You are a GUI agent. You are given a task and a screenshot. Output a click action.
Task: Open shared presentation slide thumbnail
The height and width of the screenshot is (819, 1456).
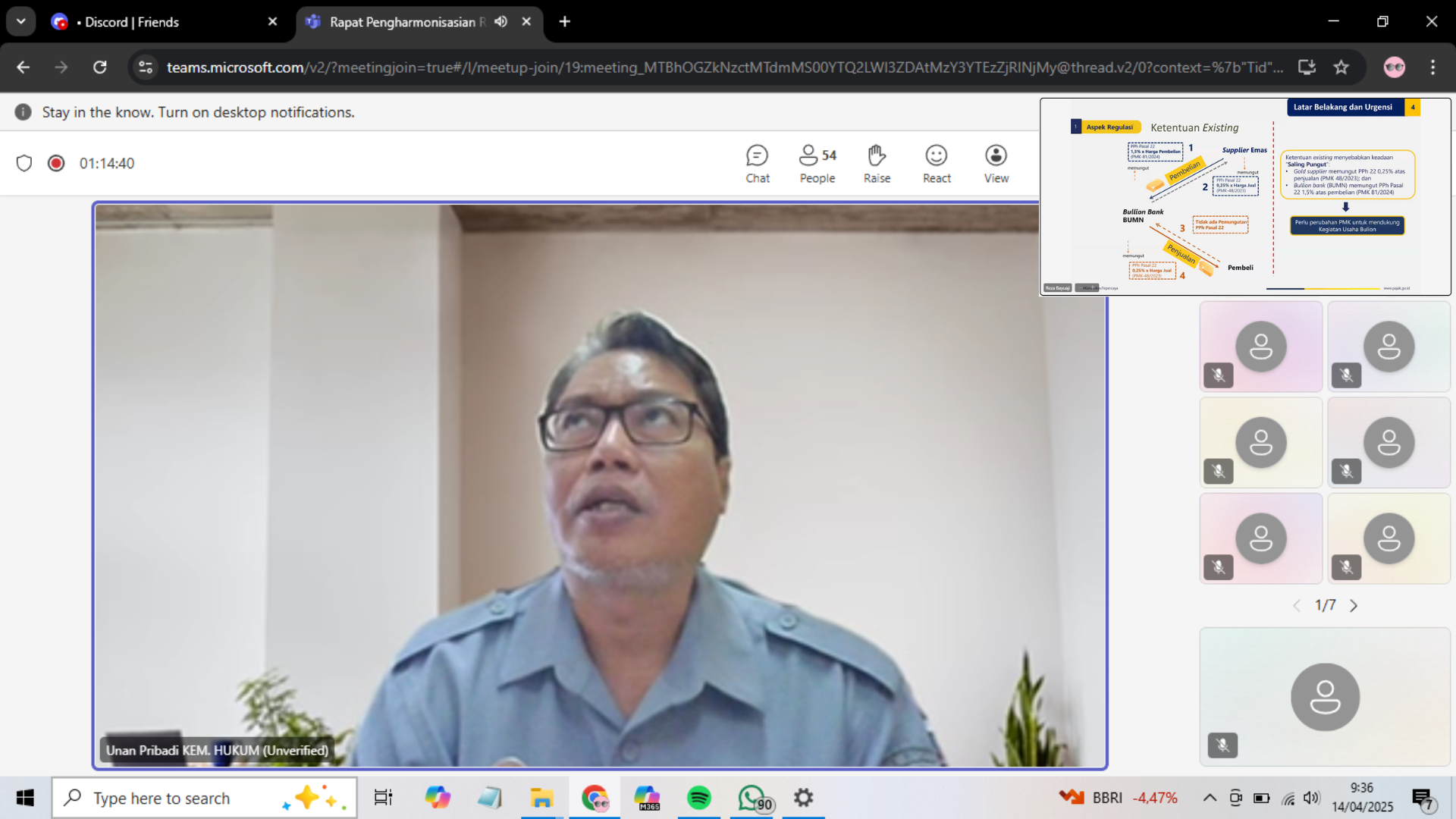1245,196
